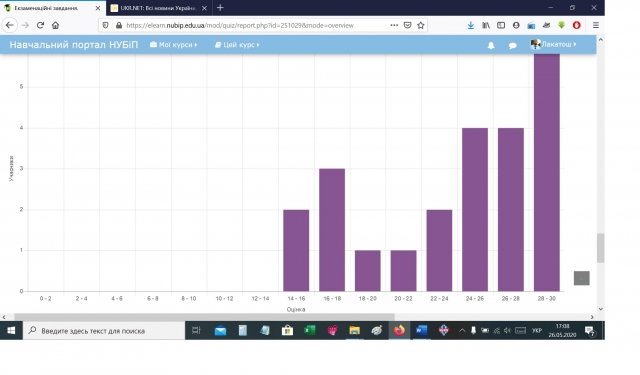
Task: Open a new browser tab
Action: pos(220,8)
